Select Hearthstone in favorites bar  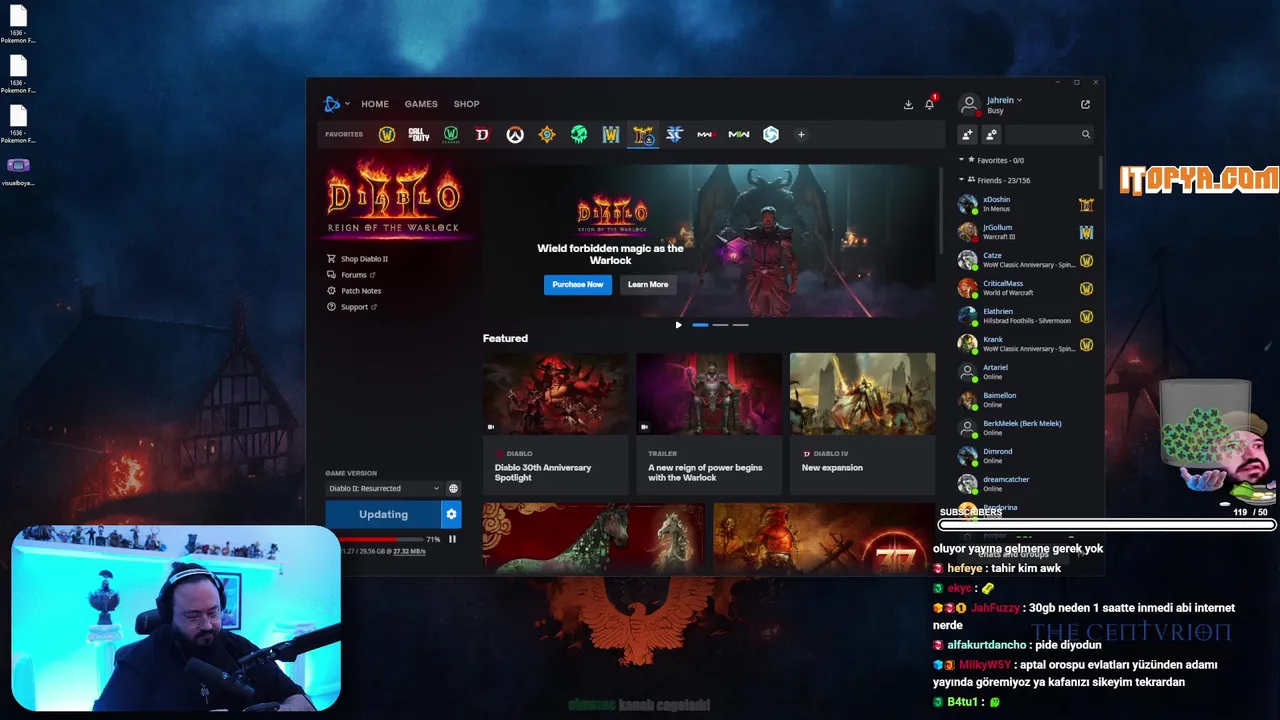[x=547, y=134]
